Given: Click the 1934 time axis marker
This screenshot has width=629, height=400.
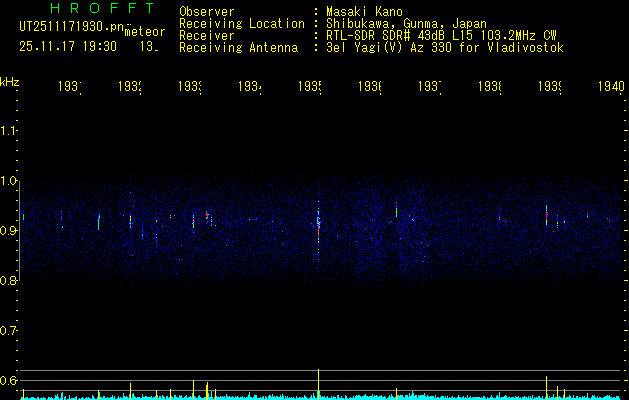Looking at the screenshot, I should 250,86.
